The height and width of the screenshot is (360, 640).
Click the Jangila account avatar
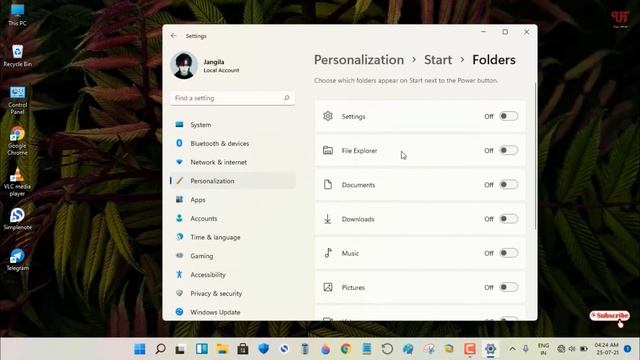click(184, 65)
